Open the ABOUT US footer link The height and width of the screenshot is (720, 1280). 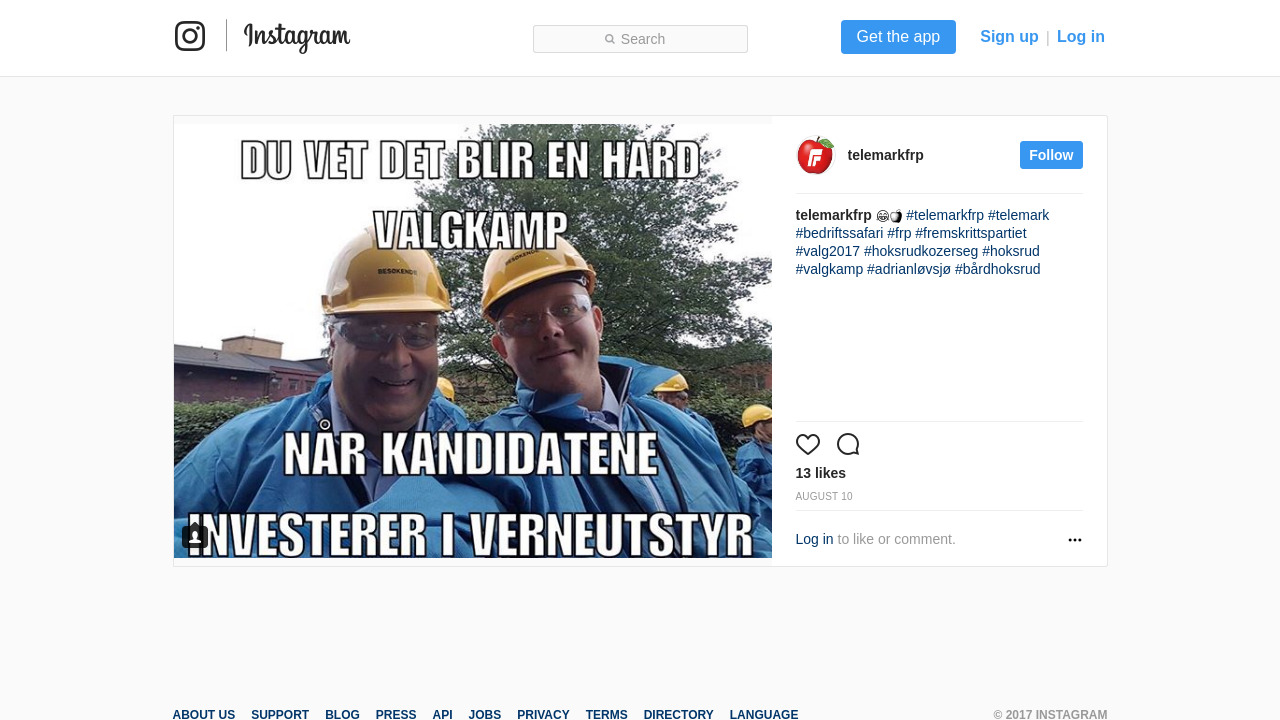tap(204, 715)
